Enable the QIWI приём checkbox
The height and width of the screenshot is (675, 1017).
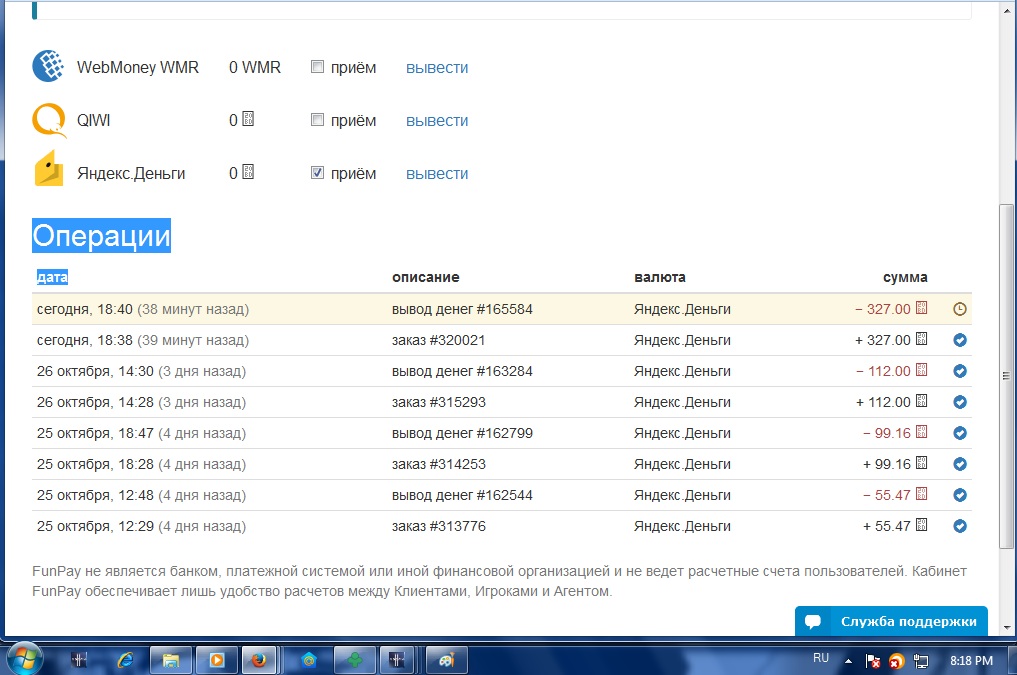(x=317, y=119)
